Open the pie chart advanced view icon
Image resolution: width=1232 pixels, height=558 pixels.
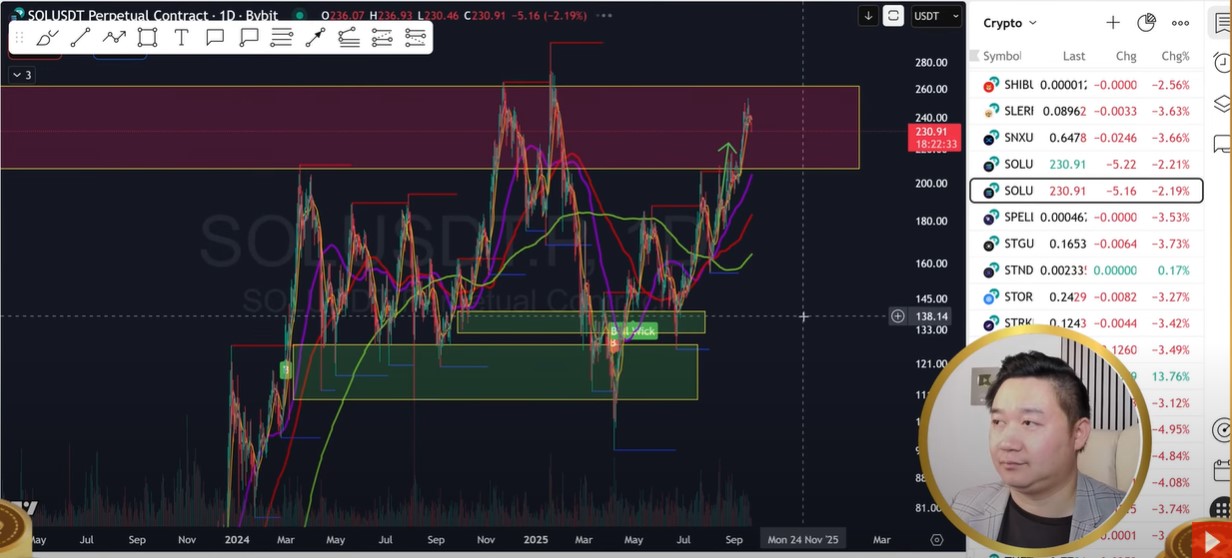(1146, 22)
